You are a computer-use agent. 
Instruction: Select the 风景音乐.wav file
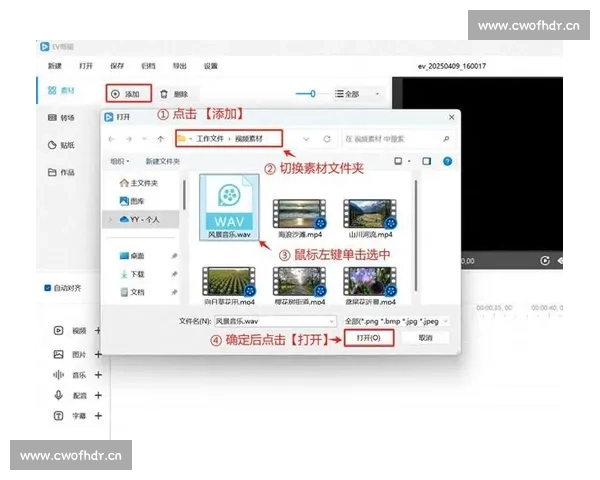[229, 207]
